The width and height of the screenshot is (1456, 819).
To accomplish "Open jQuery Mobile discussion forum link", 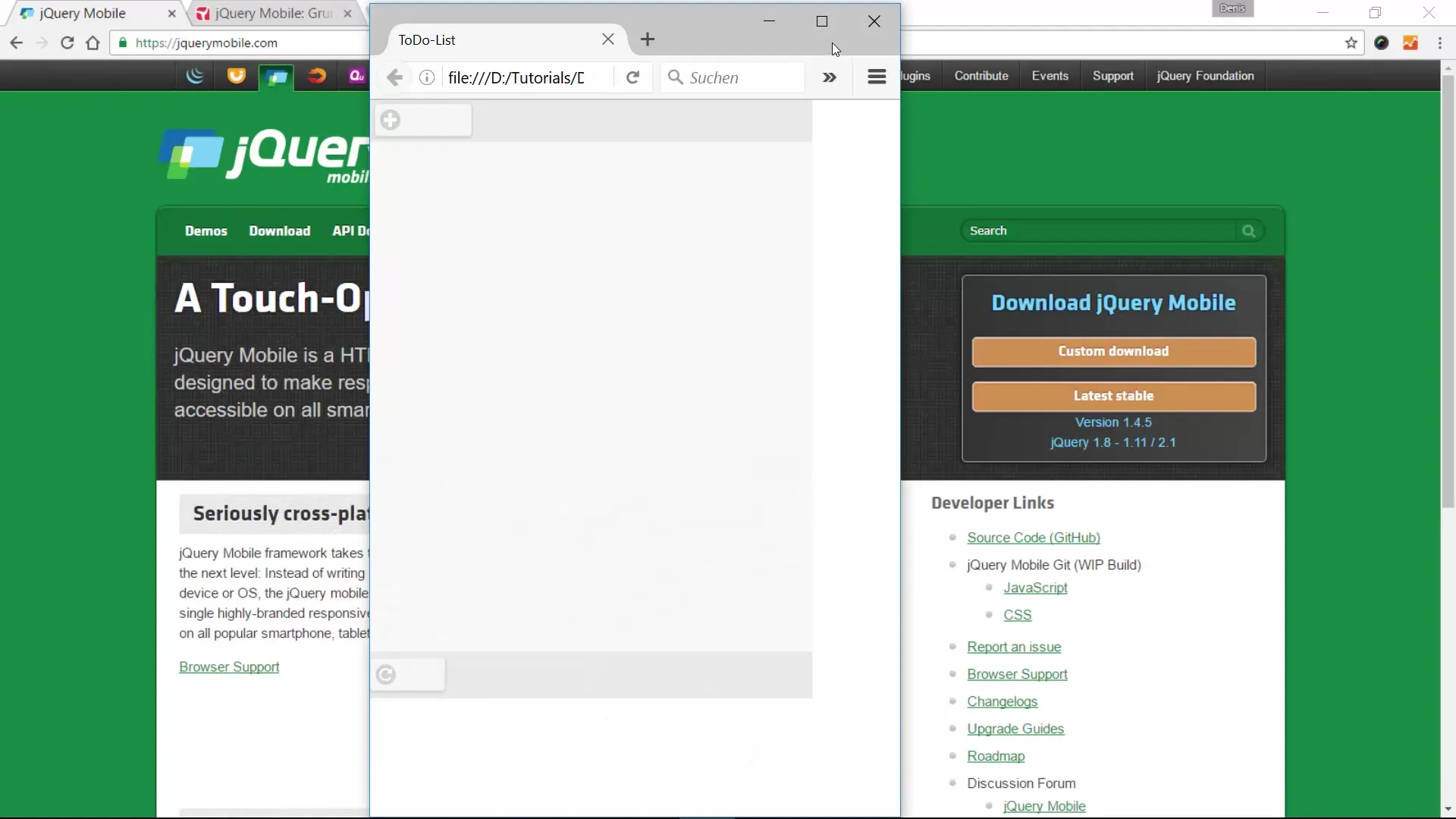I will tap(1044, 806).
